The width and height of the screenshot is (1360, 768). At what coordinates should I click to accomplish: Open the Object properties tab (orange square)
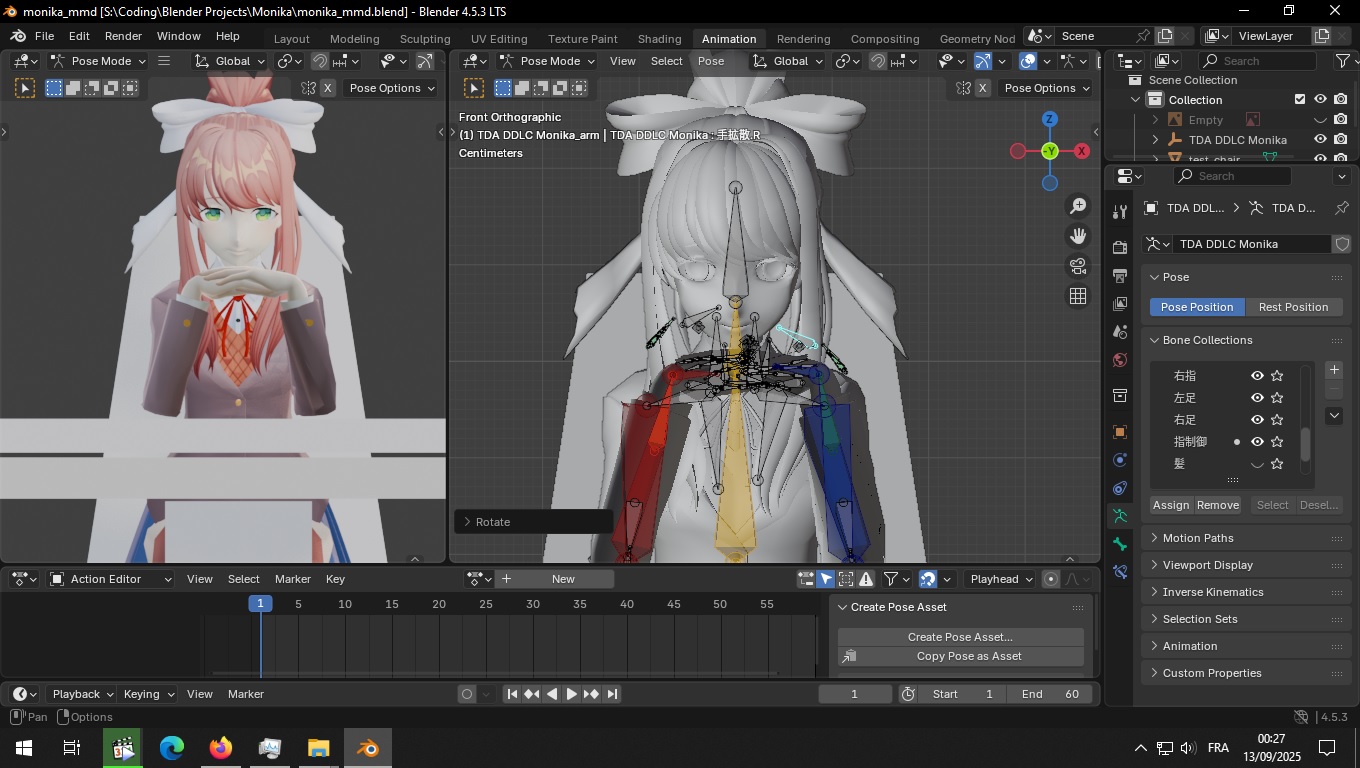[1120, 432]
